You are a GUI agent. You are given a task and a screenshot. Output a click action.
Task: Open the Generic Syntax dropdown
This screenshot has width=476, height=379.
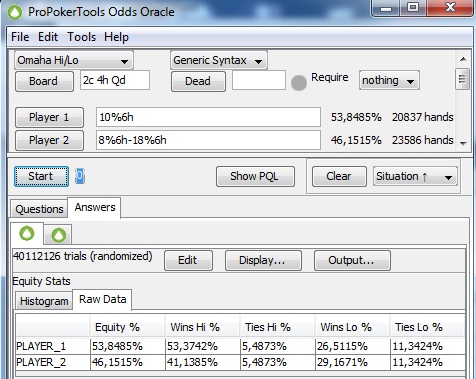tap(219, 60)
